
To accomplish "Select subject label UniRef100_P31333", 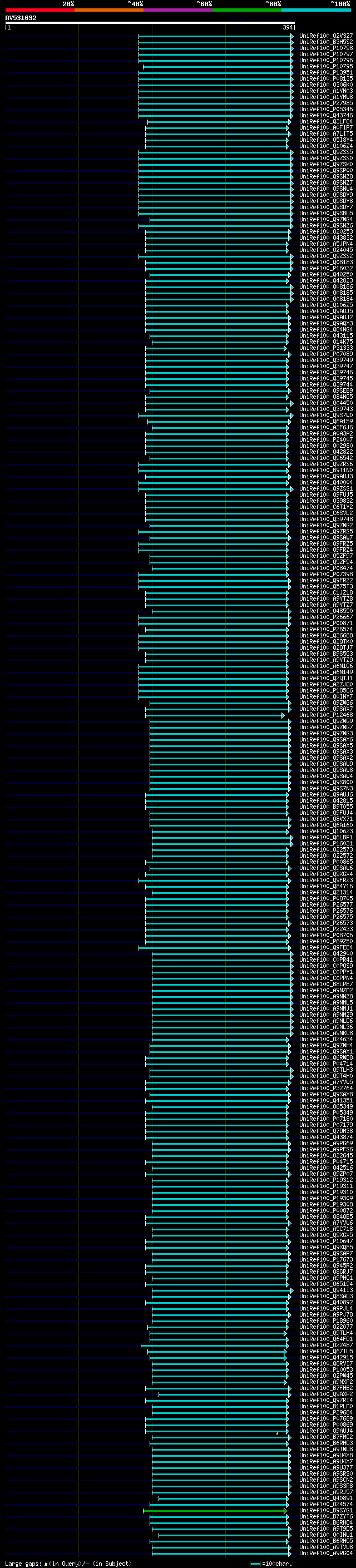I will pos(326,348).
